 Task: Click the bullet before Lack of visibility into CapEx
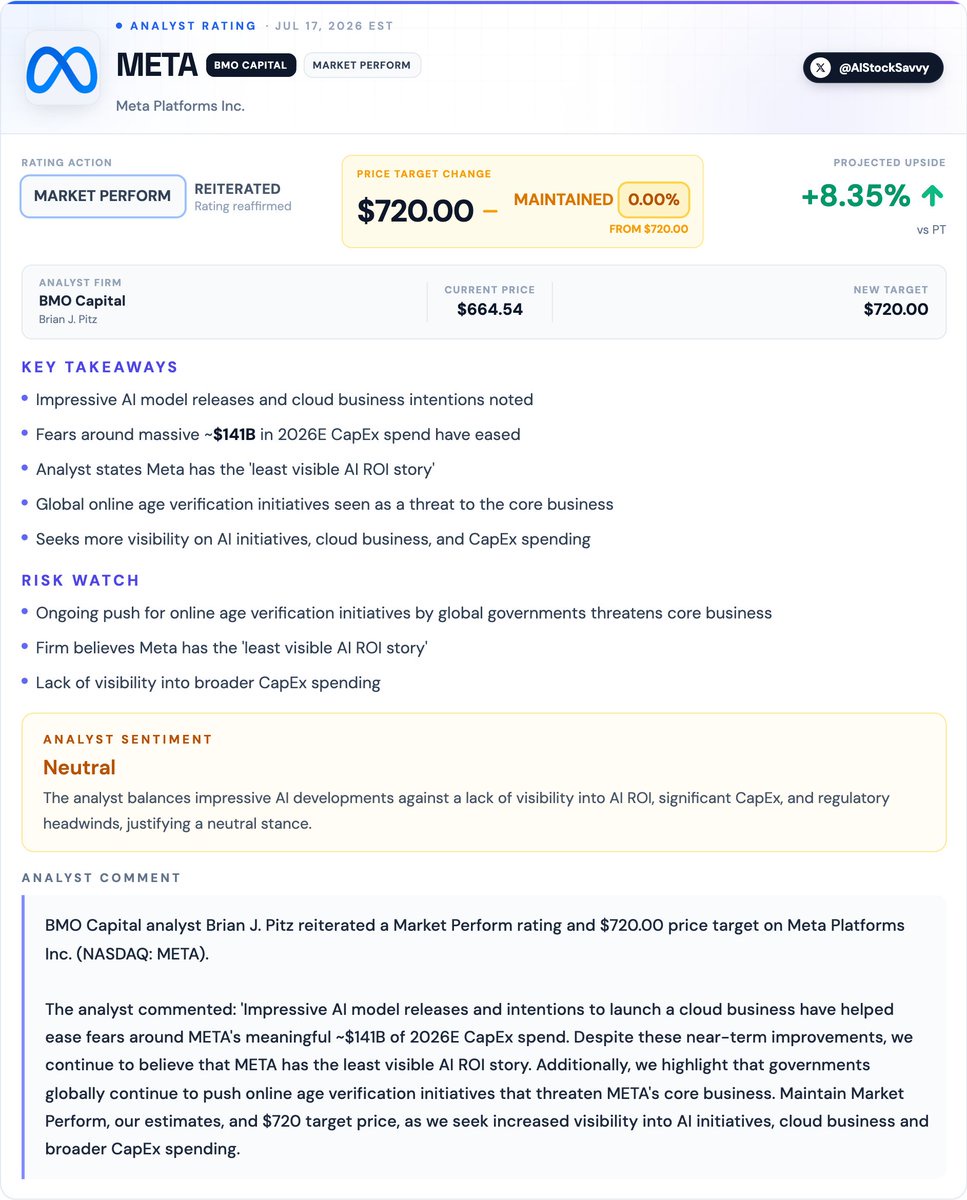tap(25, 683)
